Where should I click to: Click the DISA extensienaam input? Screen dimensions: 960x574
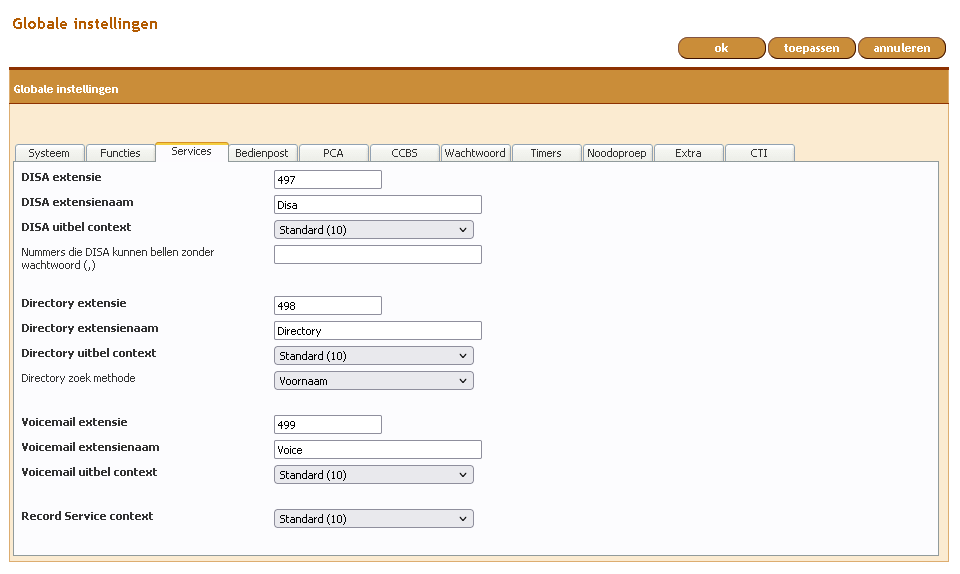pyautogui.click(x=378, y=205)
